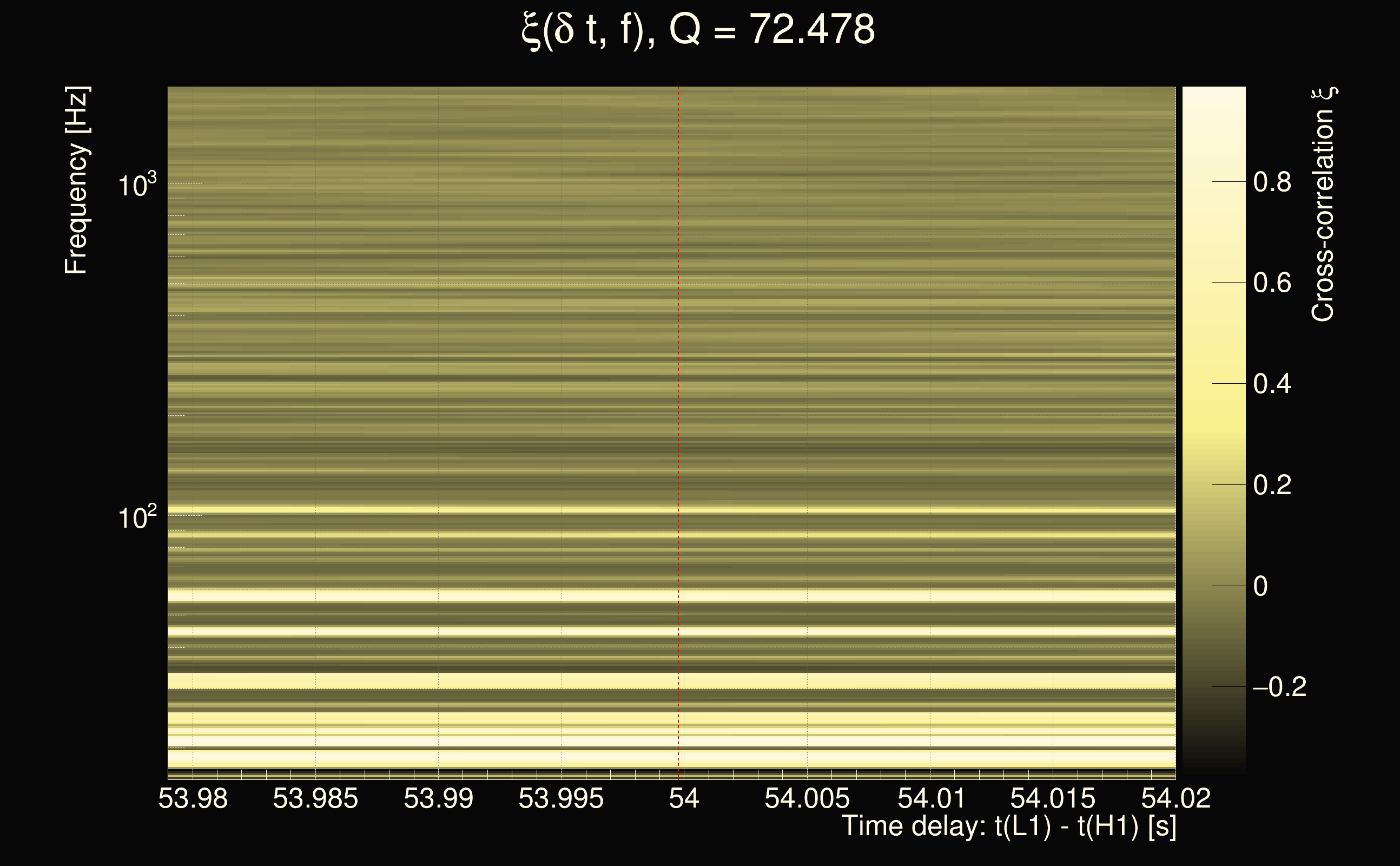Click the 54.01 time delay tick label

point(930,798)
